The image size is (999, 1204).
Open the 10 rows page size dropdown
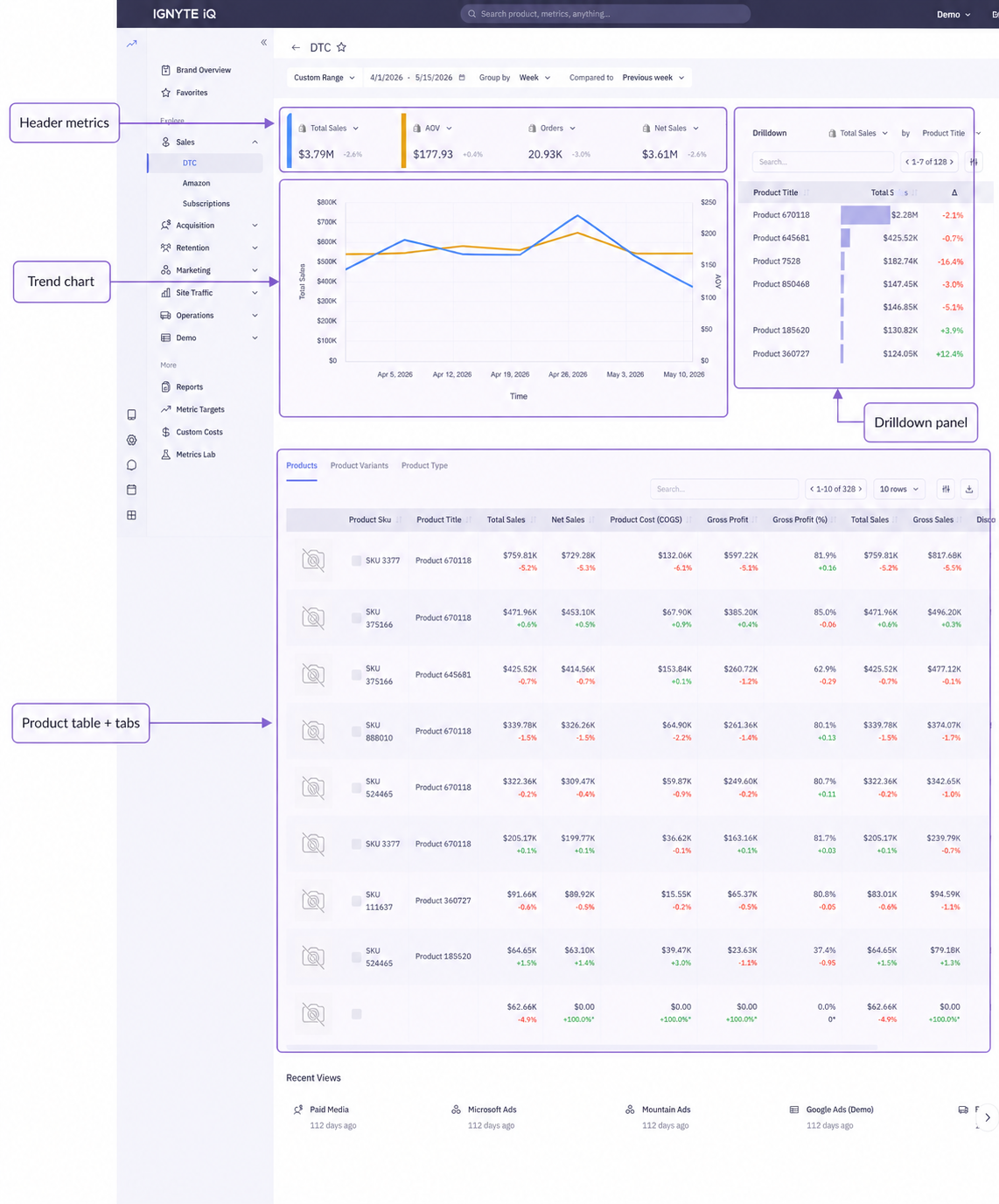(898, 489)
